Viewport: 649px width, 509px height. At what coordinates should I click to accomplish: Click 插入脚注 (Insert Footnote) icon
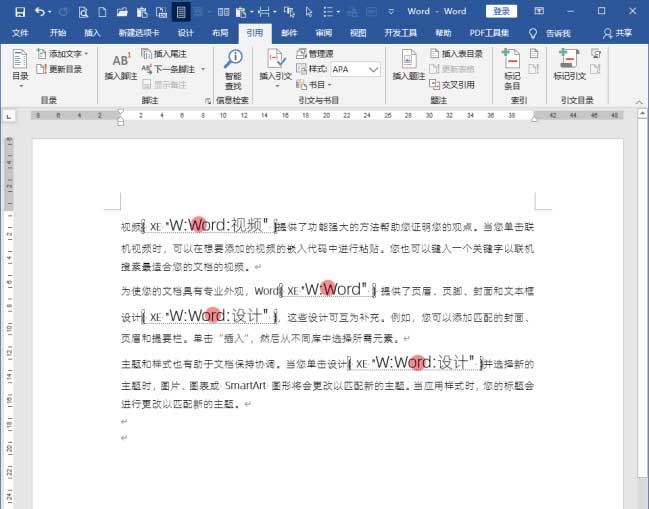point(120,66)
